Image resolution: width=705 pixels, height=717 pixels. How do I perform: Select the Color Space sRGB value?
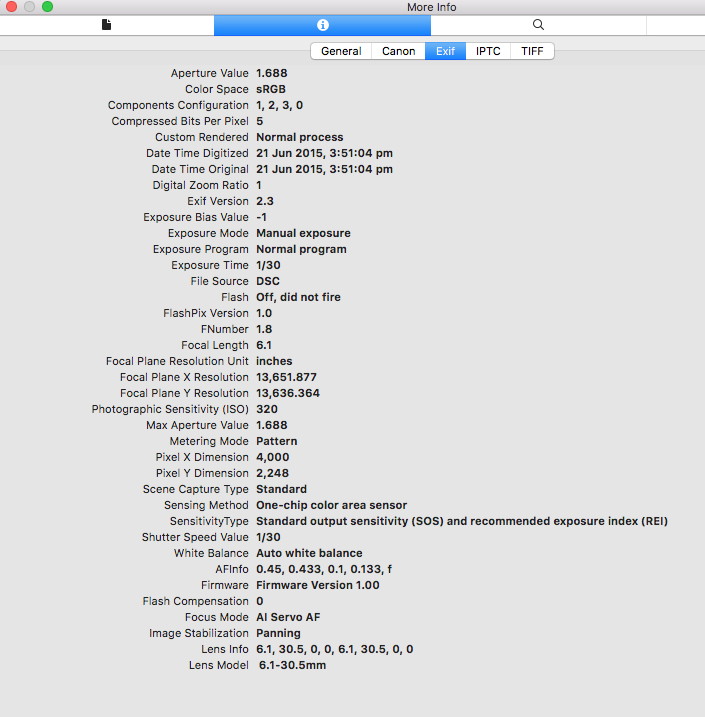point(272,89)
